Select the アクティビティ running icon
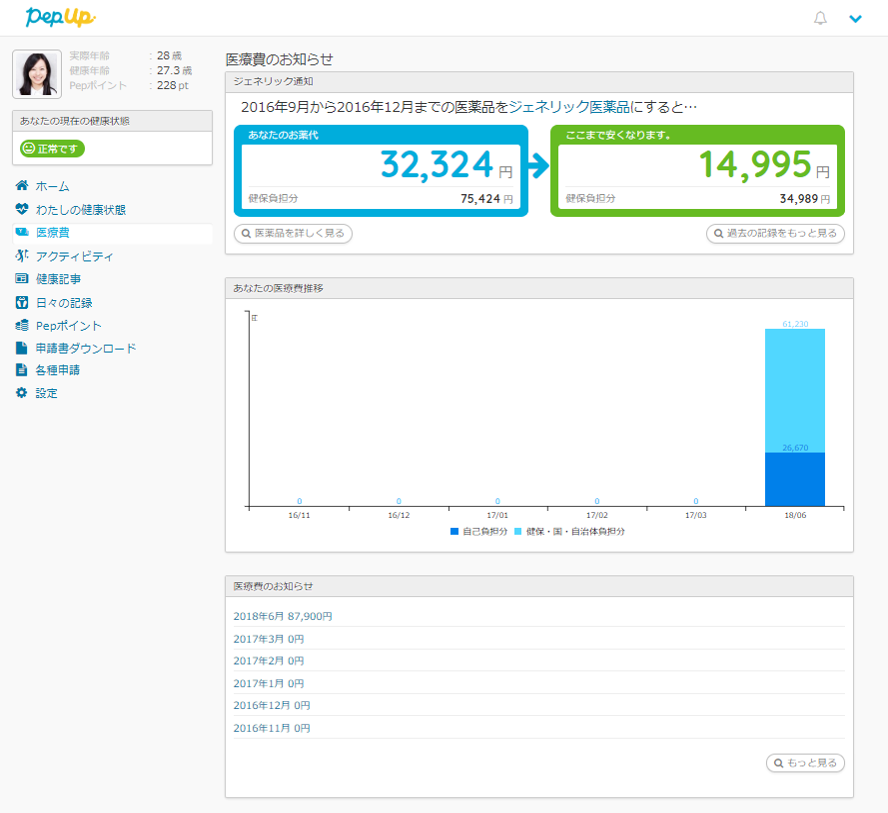This screenshot has height=813, width=888. 22,256
